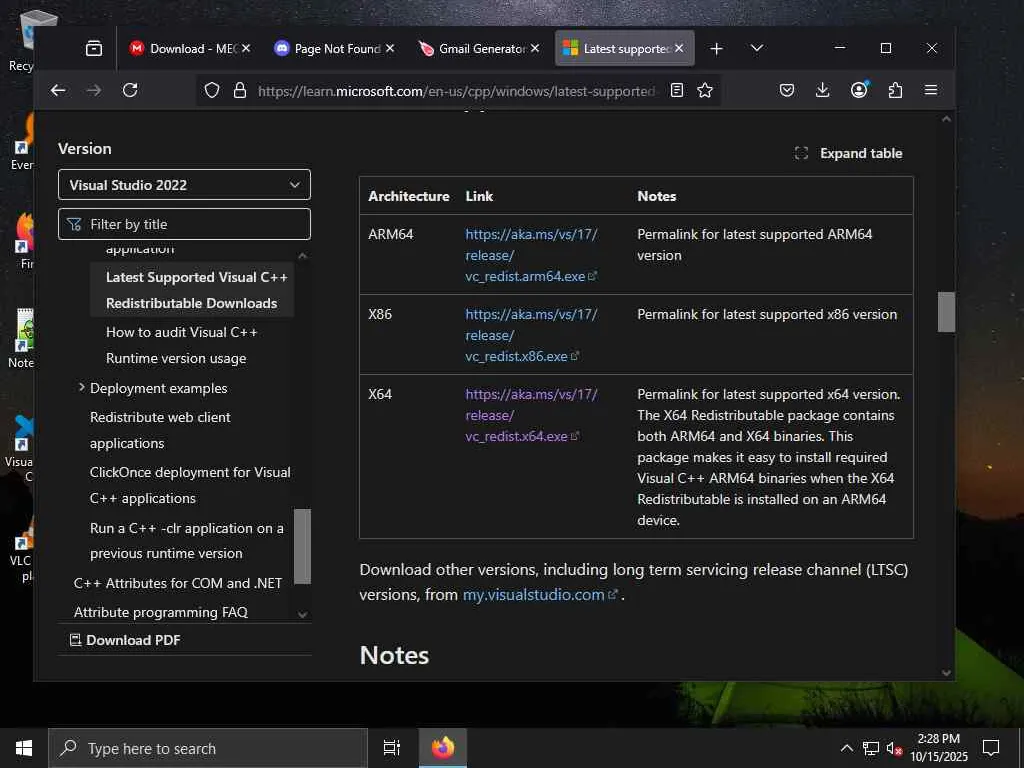Open Visual Studio 2022 version dropdown
1024x768 pixels.
184,185
